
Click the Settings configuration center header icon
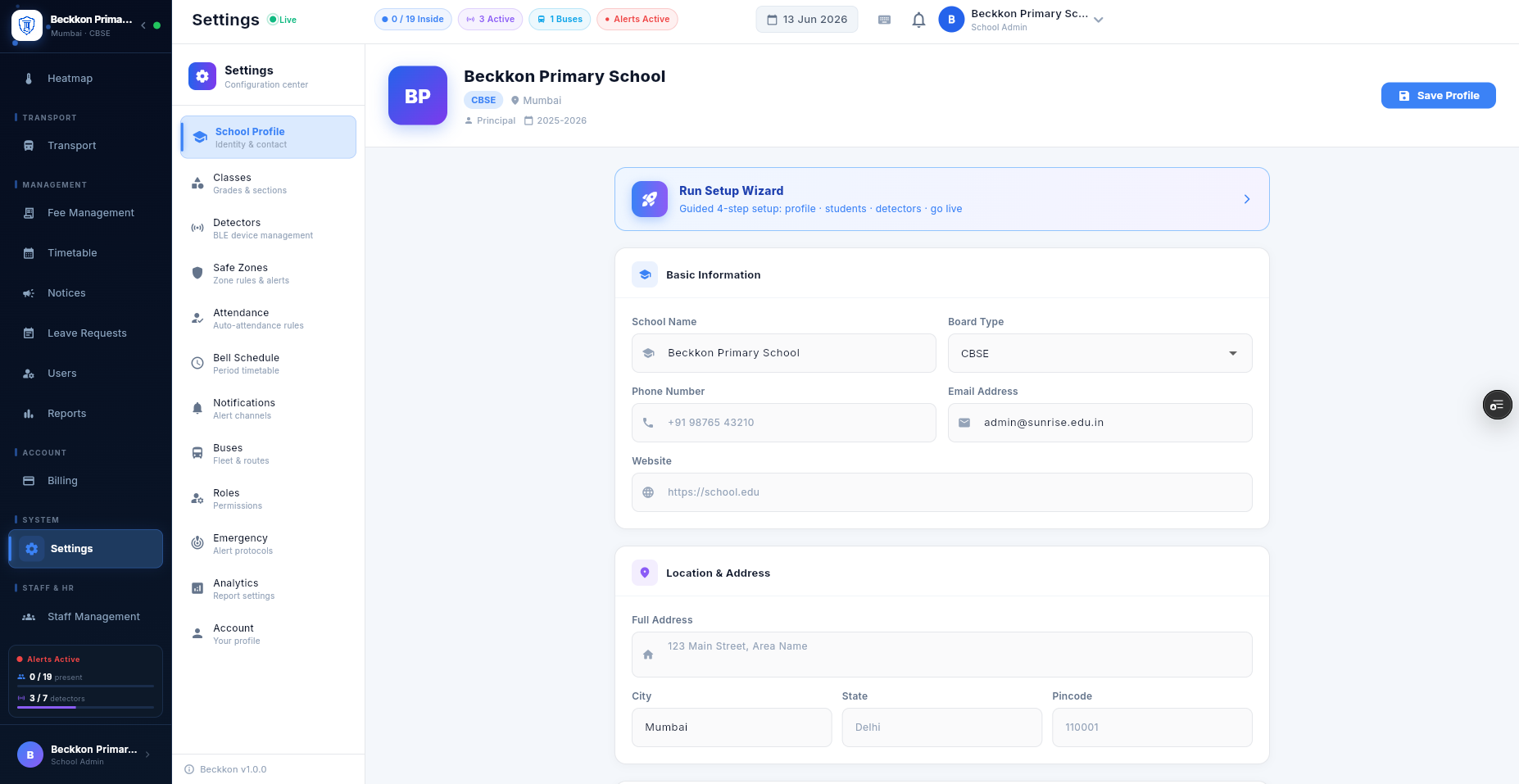point(202,76)
